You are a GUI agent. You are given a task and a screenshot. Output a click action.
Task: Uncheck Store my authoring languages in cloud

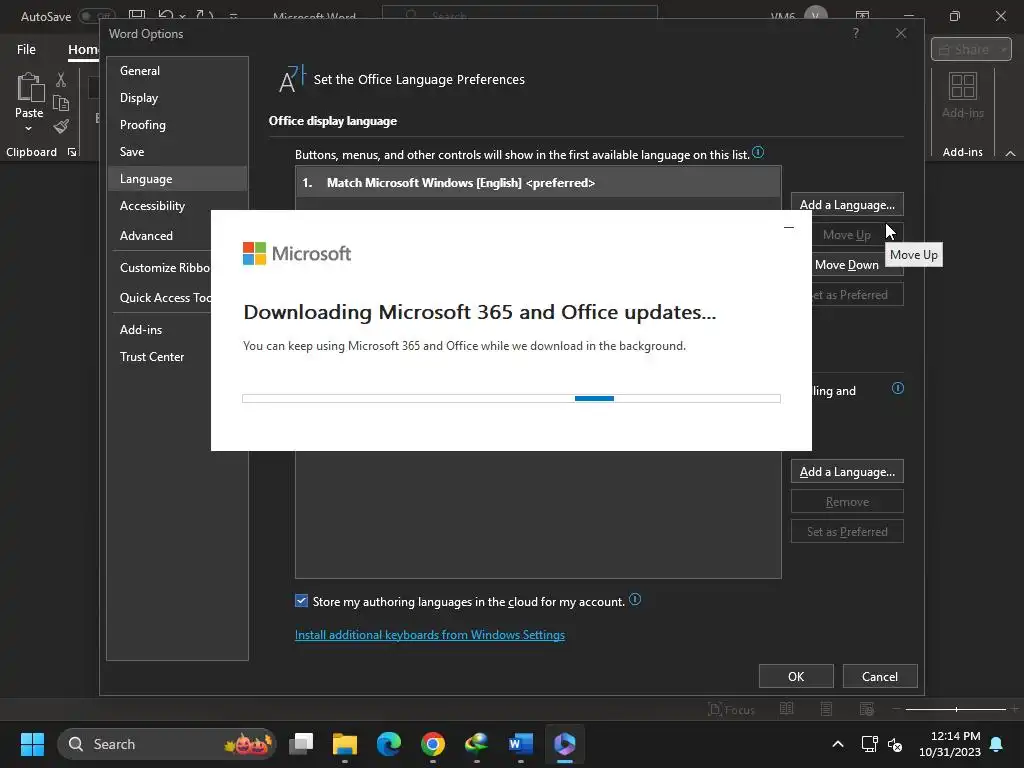(x=301, y=601)
